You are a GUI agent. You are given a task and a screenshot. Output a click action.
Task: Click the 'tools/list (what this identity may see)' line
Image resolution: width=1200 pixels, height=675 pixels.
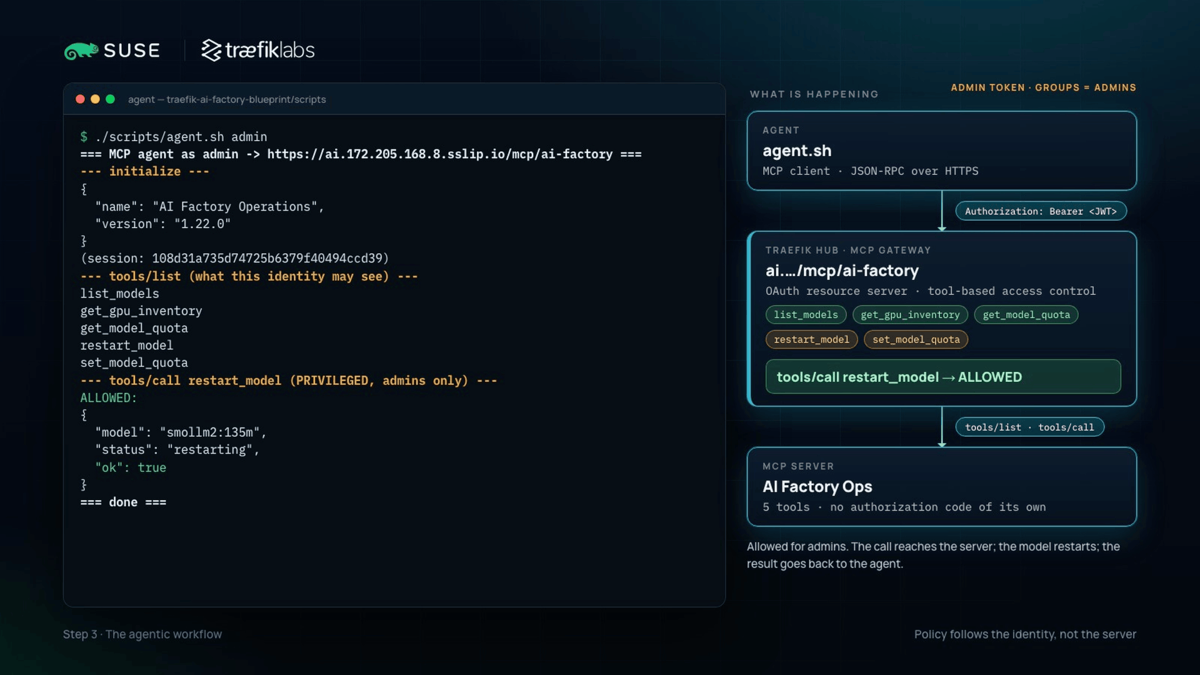click(249, 276)
